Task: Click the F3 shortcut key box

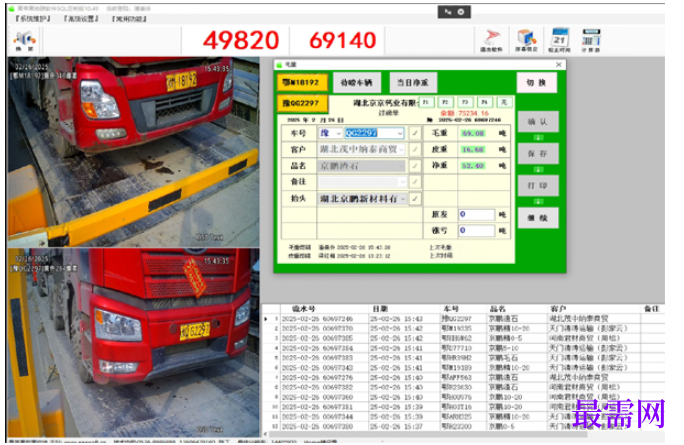Action: point(465,102)
